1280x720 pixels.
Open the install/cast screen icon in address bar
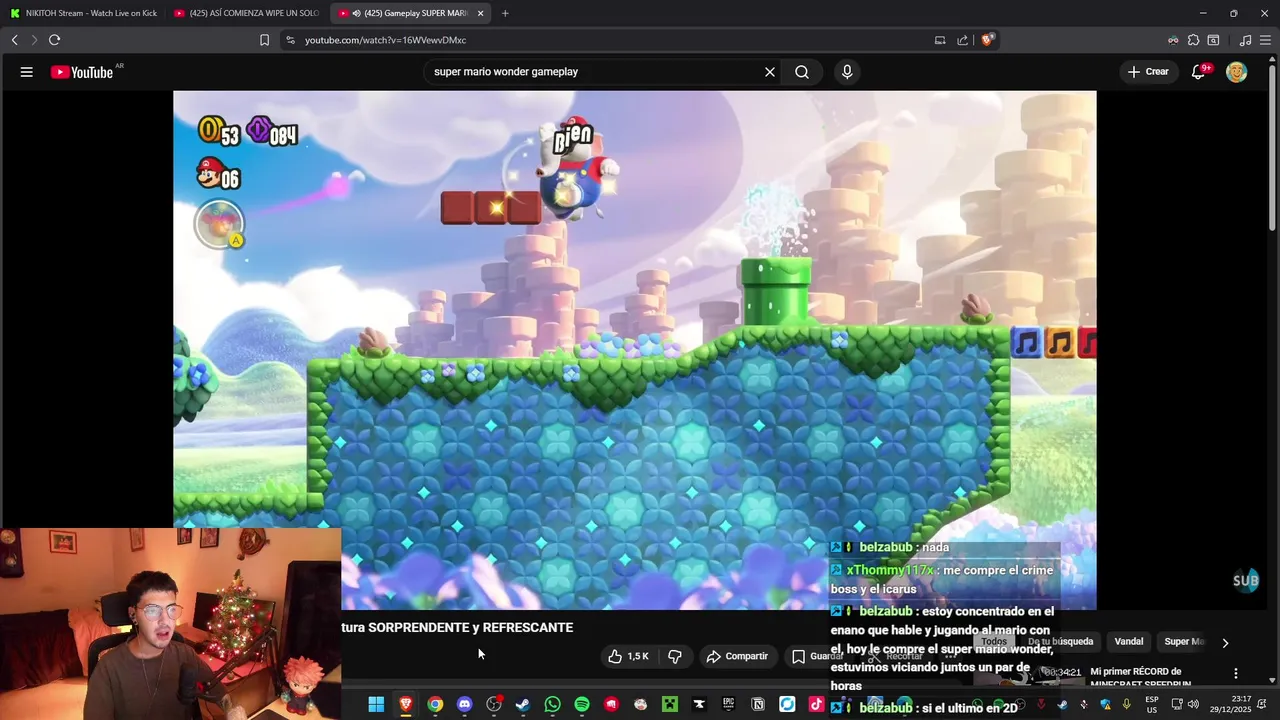(940, 40)
